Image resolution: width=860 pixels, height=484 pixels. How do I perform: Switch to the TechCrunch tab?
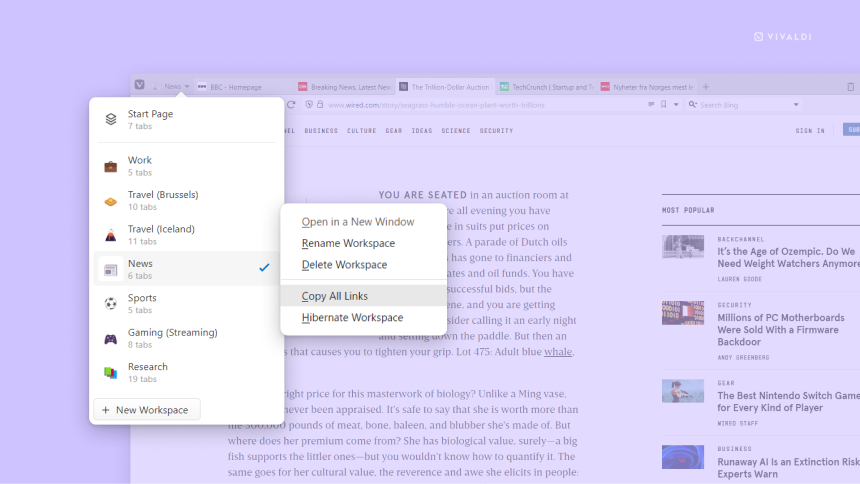pyautogui.click(x=546, y=87)
